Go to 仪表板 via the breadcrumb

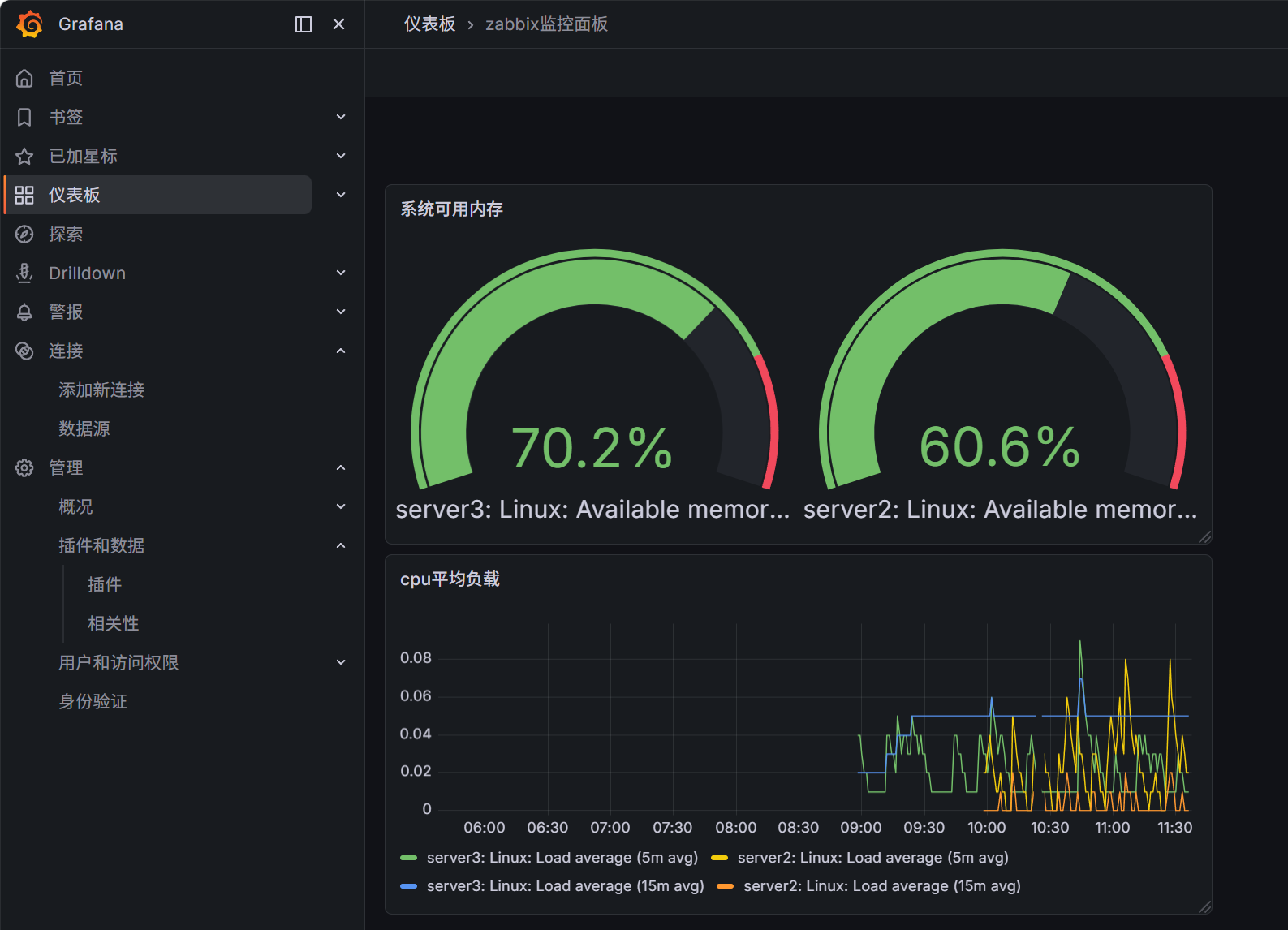click(430, 24)
